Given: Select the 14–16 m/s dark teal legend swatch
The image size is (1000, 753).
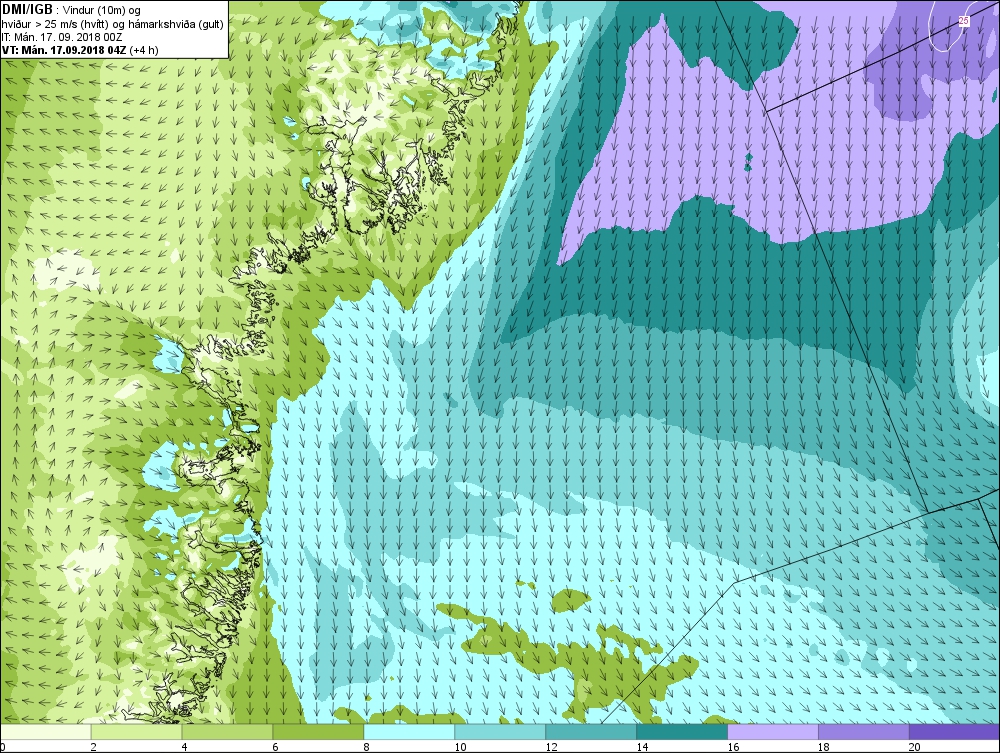Looking at the screenshot, I should 682,731.
